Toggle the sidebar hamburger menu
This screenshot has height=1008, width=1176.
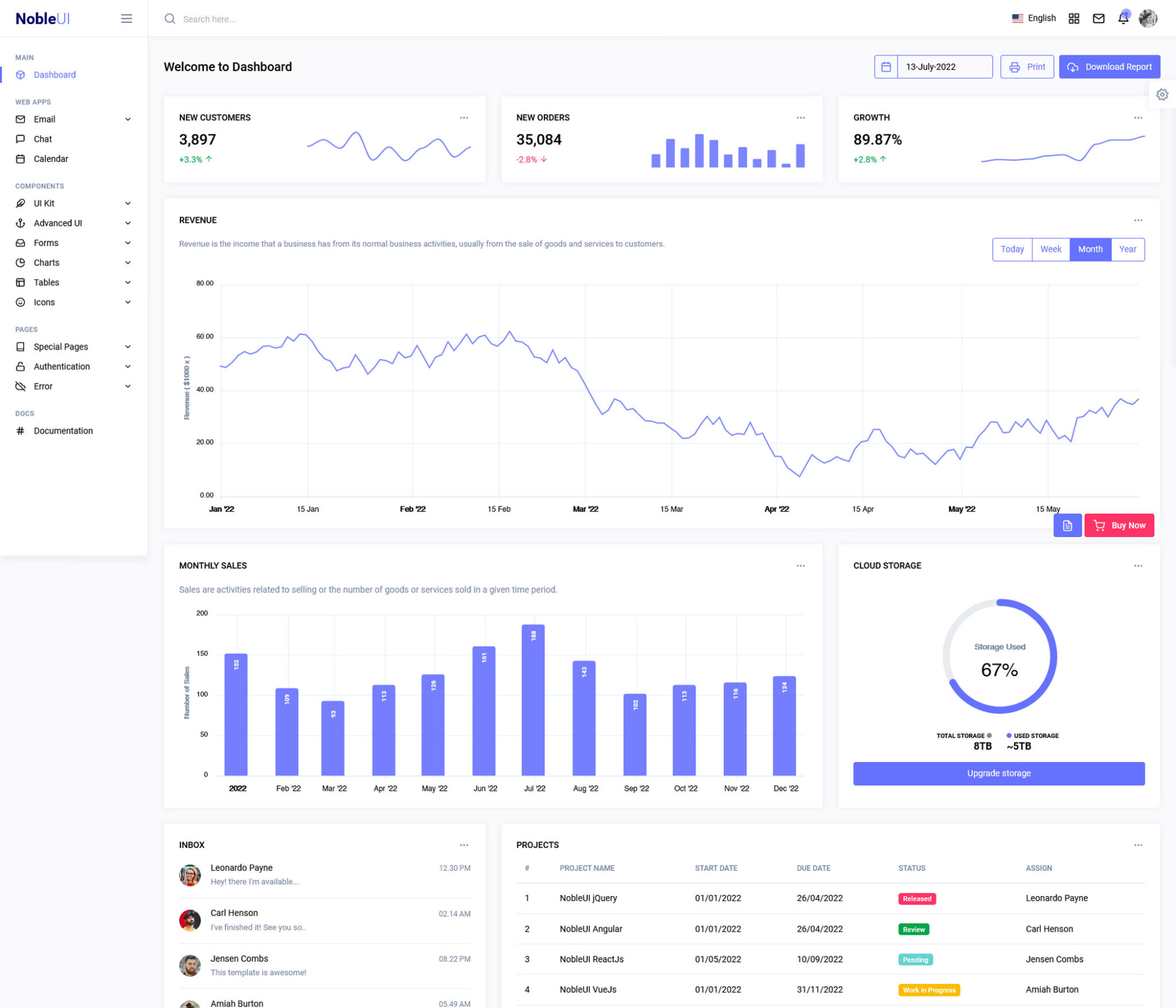126,18
